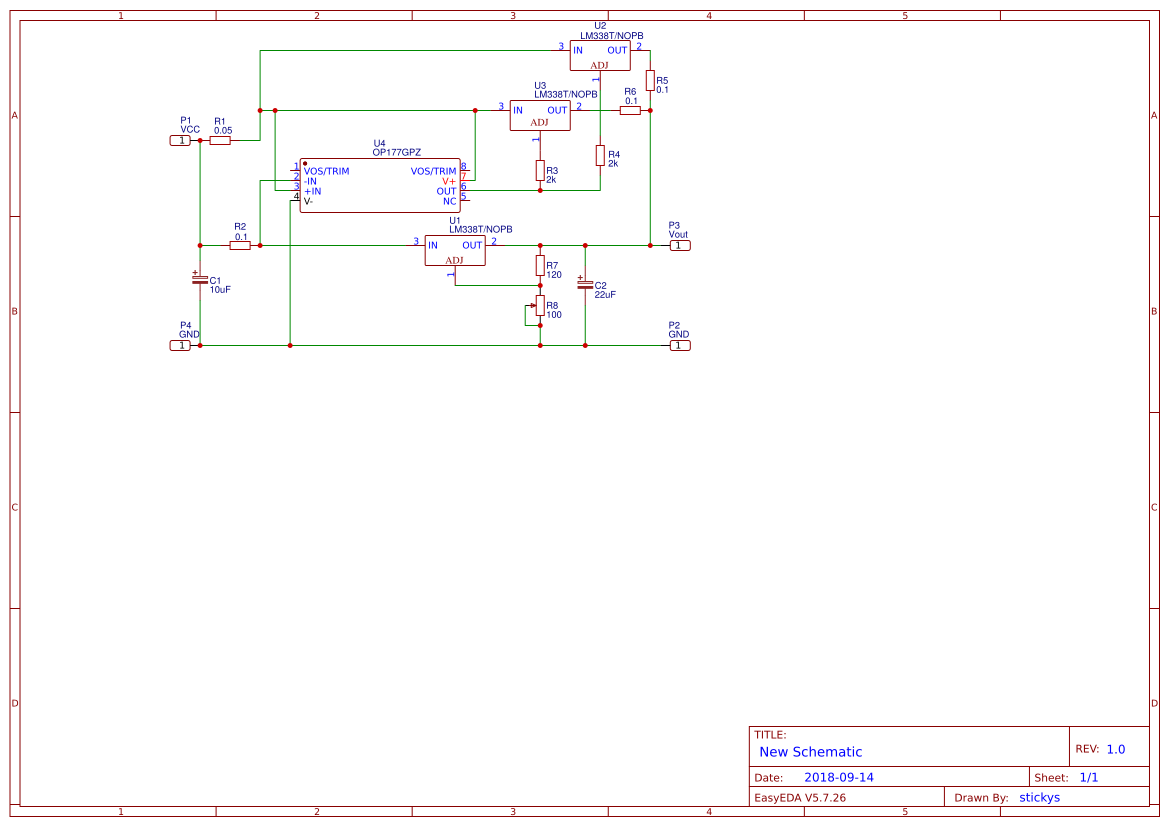This screenshot has width=1171, height=827.
Task: Select the U4 OP177GPZ op-amp symbol
Action: [380, 185]
